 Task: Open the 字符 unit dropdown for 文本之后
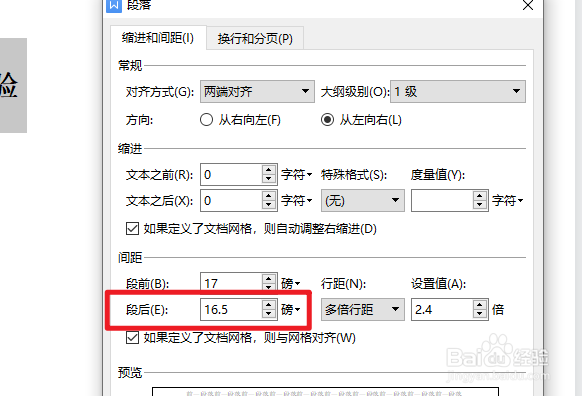pyautogui.click(x=296, y=200)
